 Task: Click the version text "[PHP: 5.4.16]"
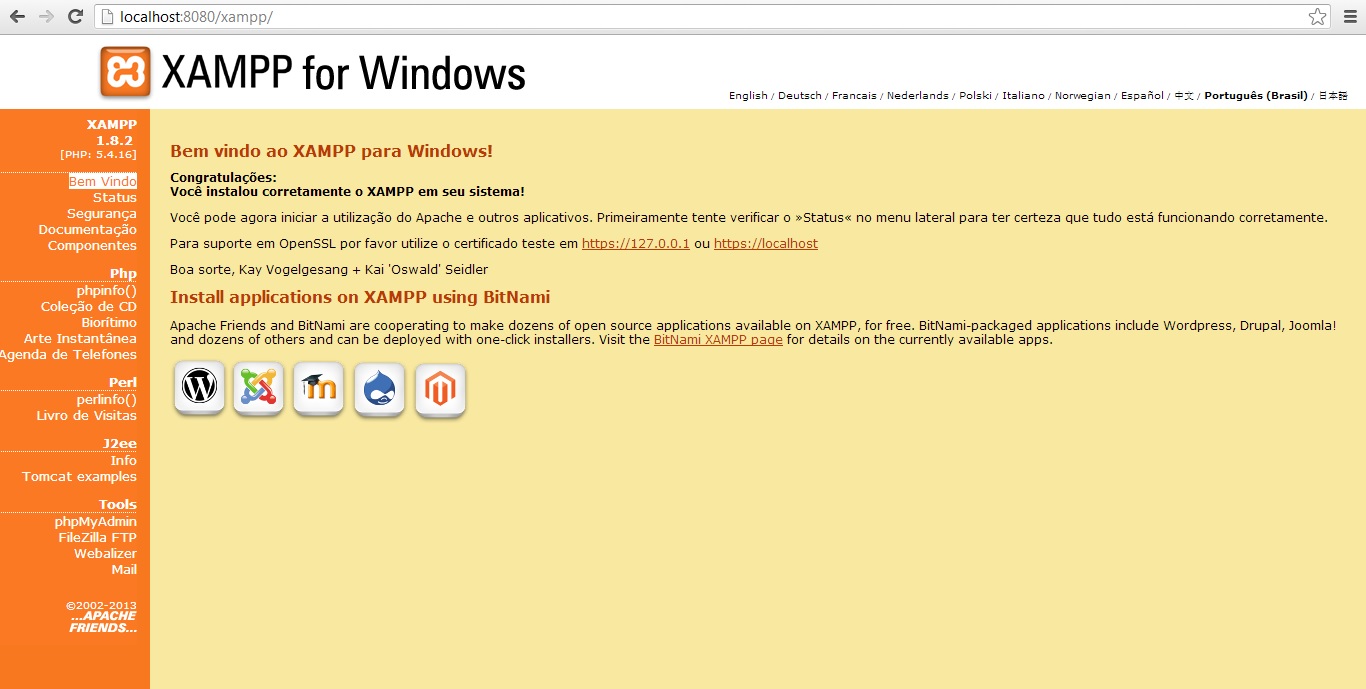98,155
